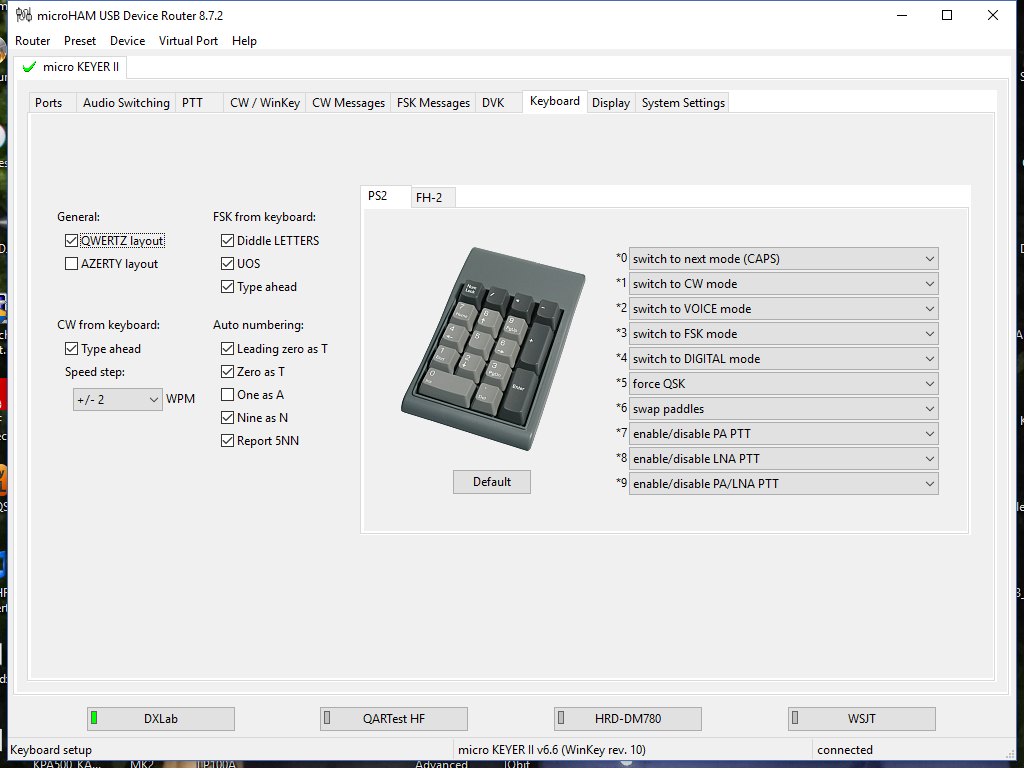Screen dimensions: 1024x768
Task: Click the green check icon on micro KEYER II
Action: [x=29, y=67]
